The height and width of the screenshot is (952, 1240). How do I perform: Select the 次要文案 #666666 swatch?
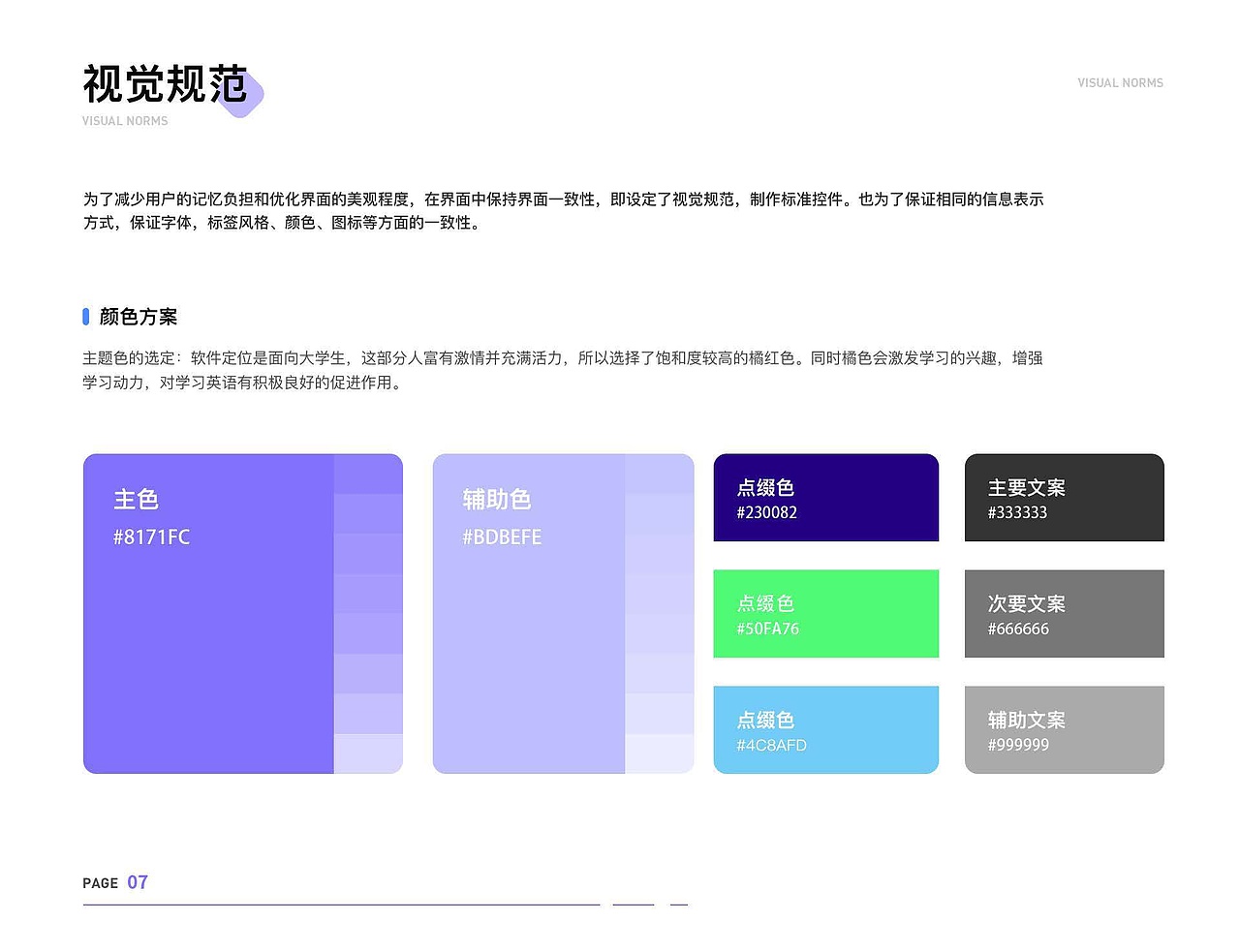[1064, 613]
